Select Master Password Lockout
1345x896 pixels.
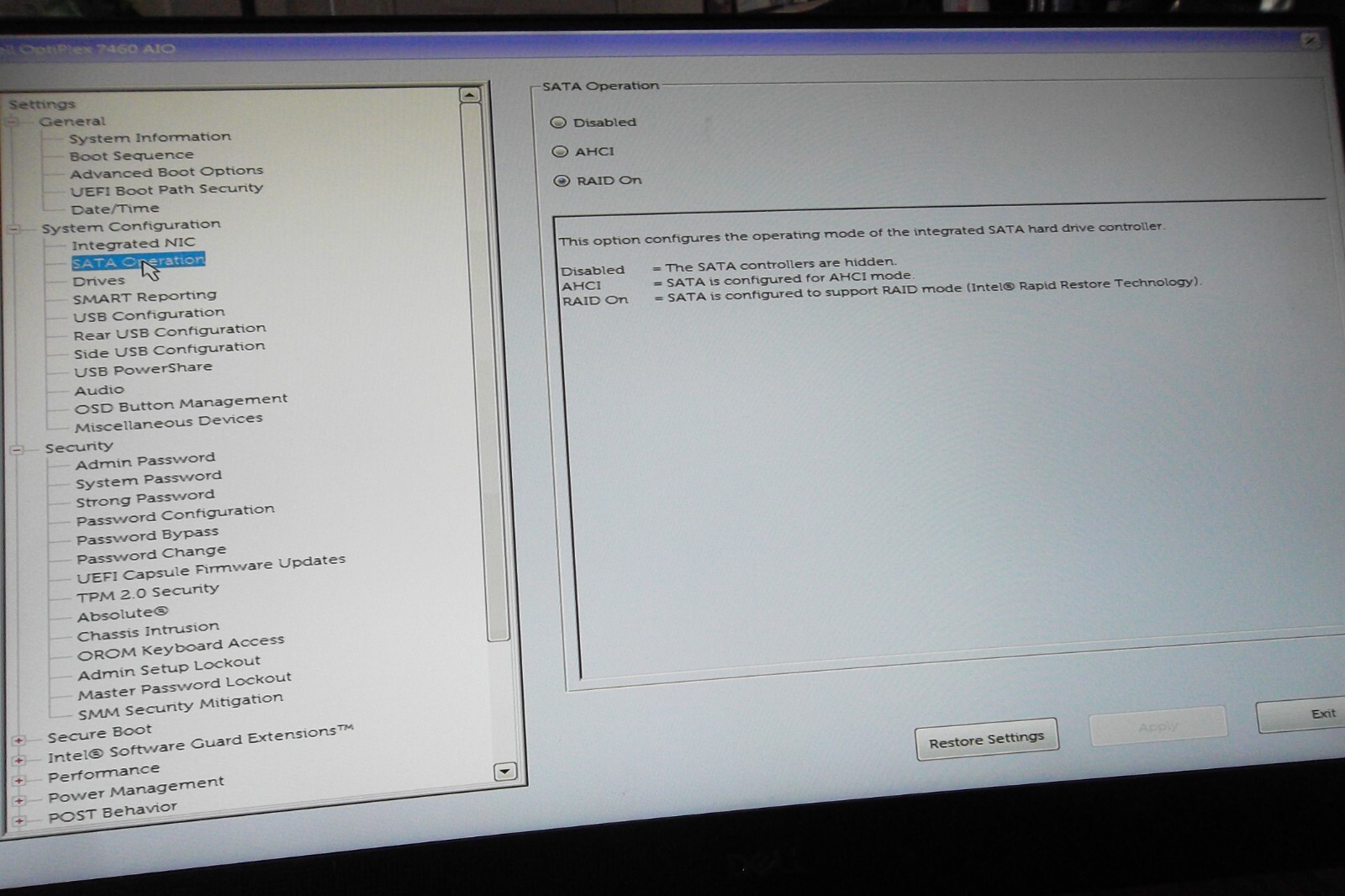(x=185, y=686)
